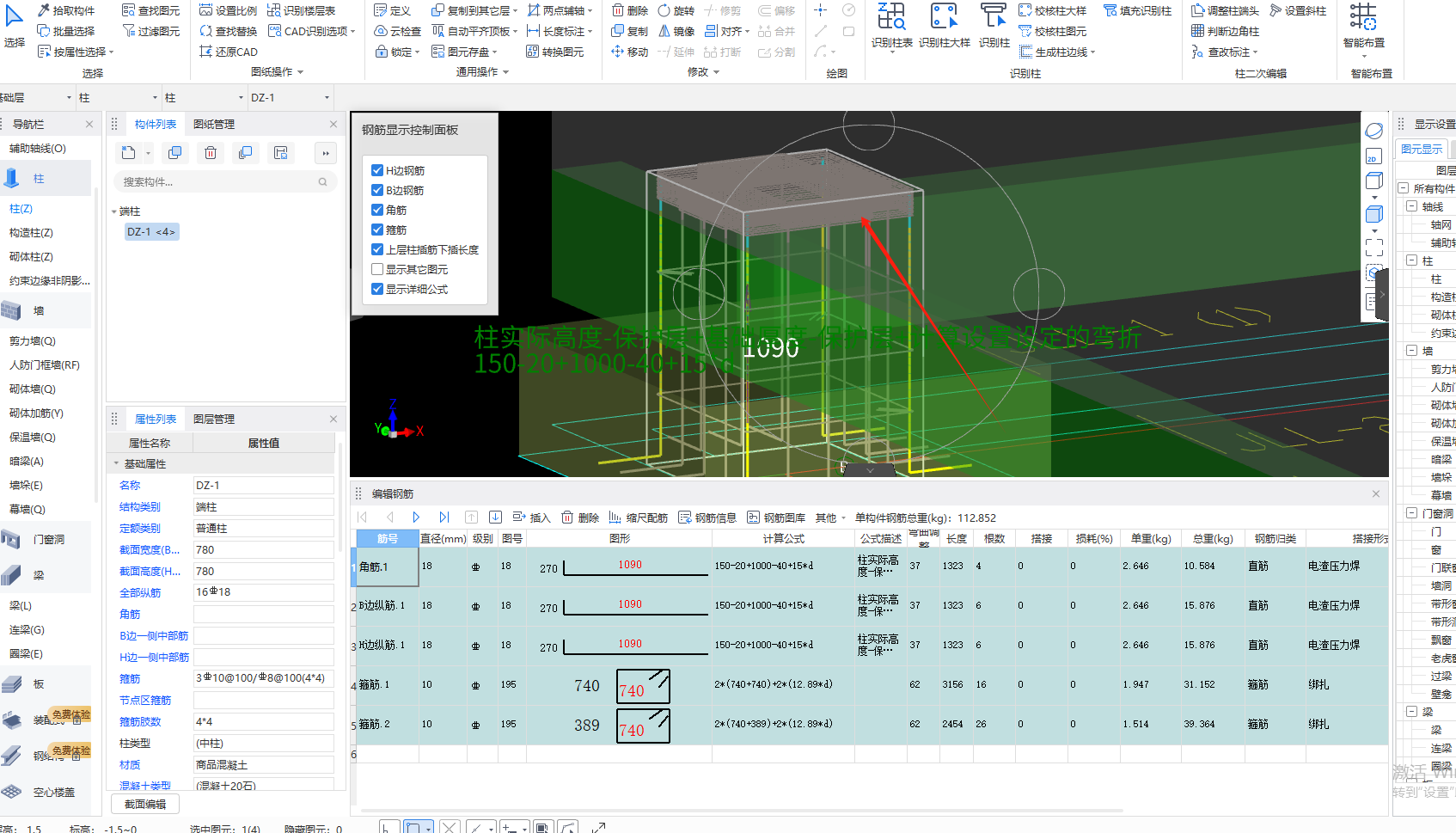The image size is (1456, 833).
Task: Switch to the 图纸管理 tab
Action: coord(214,125)
